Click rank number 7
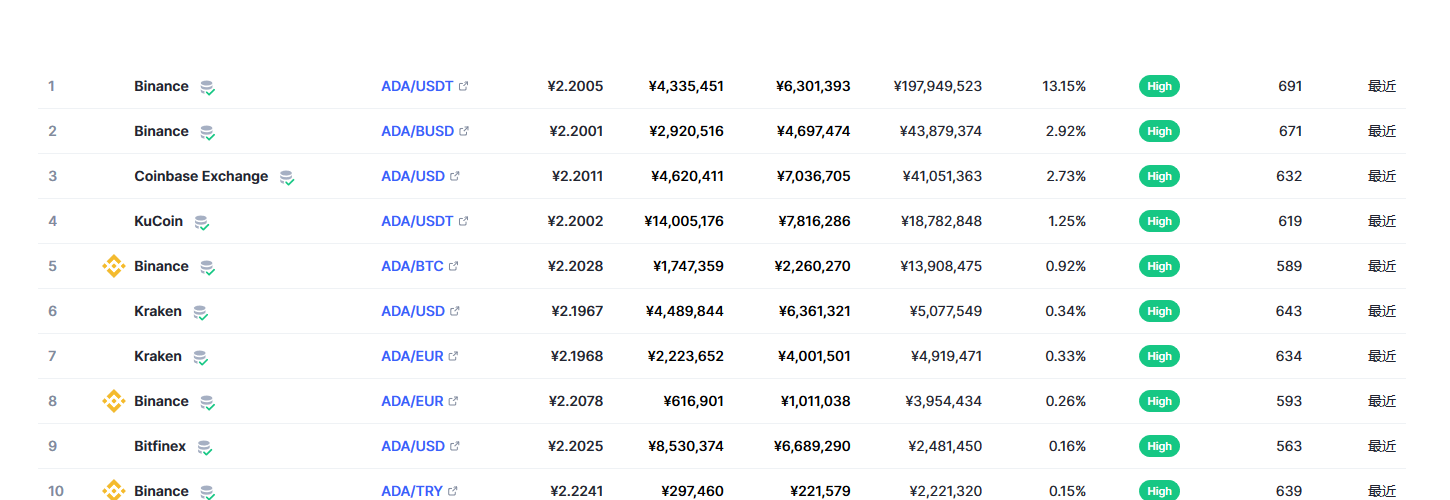The width and height of the screenshot is (1450, 500). tap(52, 356)
